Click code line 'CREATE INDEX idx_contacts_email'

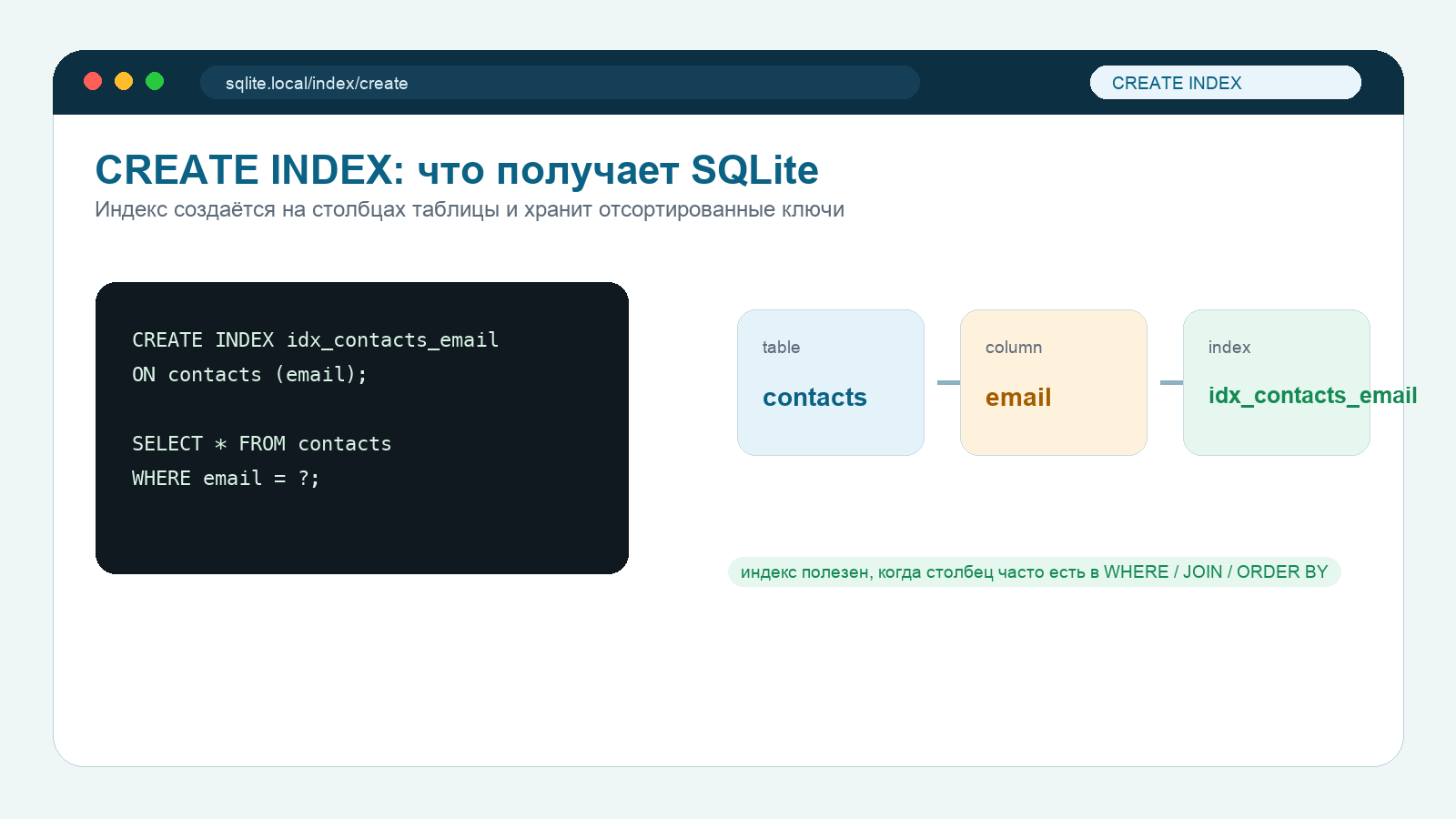coord(315,340)
